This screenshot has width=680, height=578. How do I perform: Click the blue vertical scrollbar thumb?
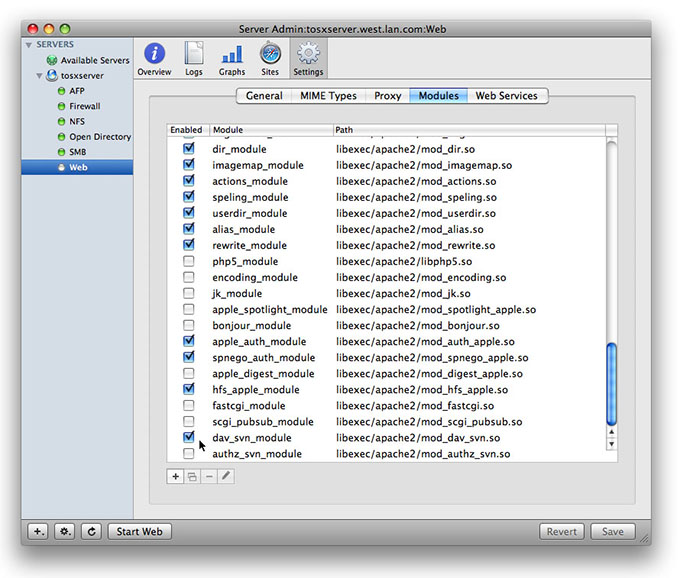click(611, 384)
